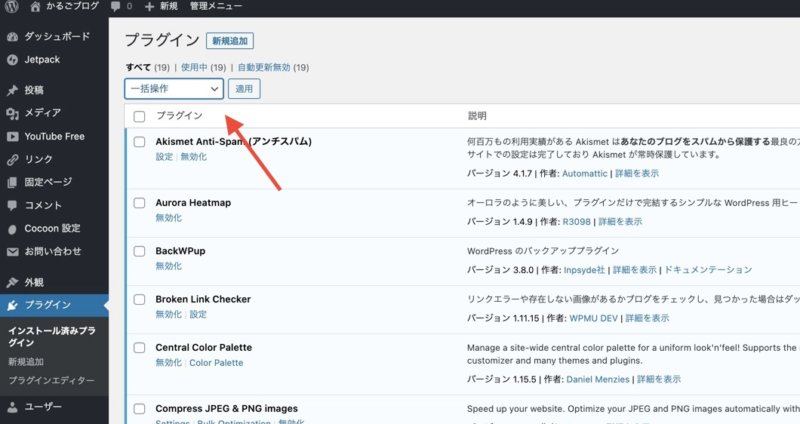The width and height of the screenshot is (800, 424).
Task: Click the 説明 column header
Action: pyautogui.click(x=477, y=116)
